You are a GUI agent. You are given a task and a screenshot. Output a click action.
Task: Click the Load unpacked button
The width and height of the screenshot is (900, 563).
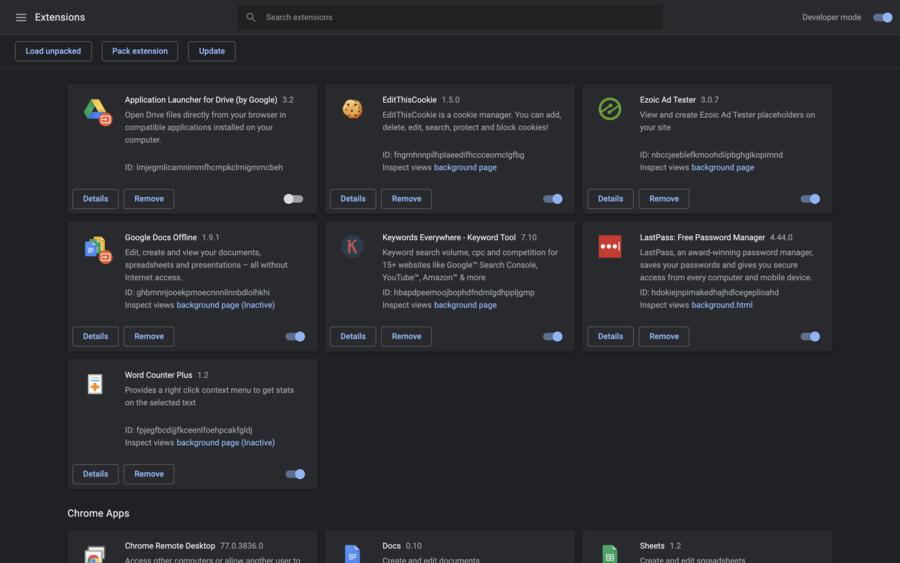point(53,51)
